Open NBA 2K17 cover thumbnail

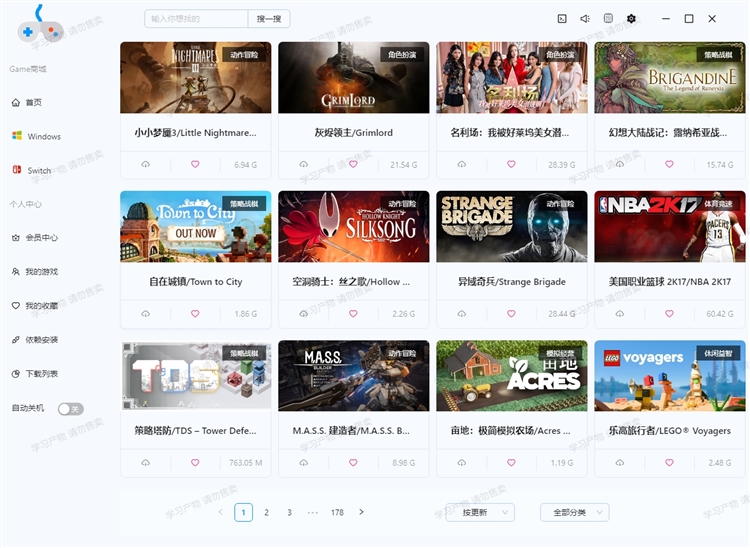coord(670,227)
